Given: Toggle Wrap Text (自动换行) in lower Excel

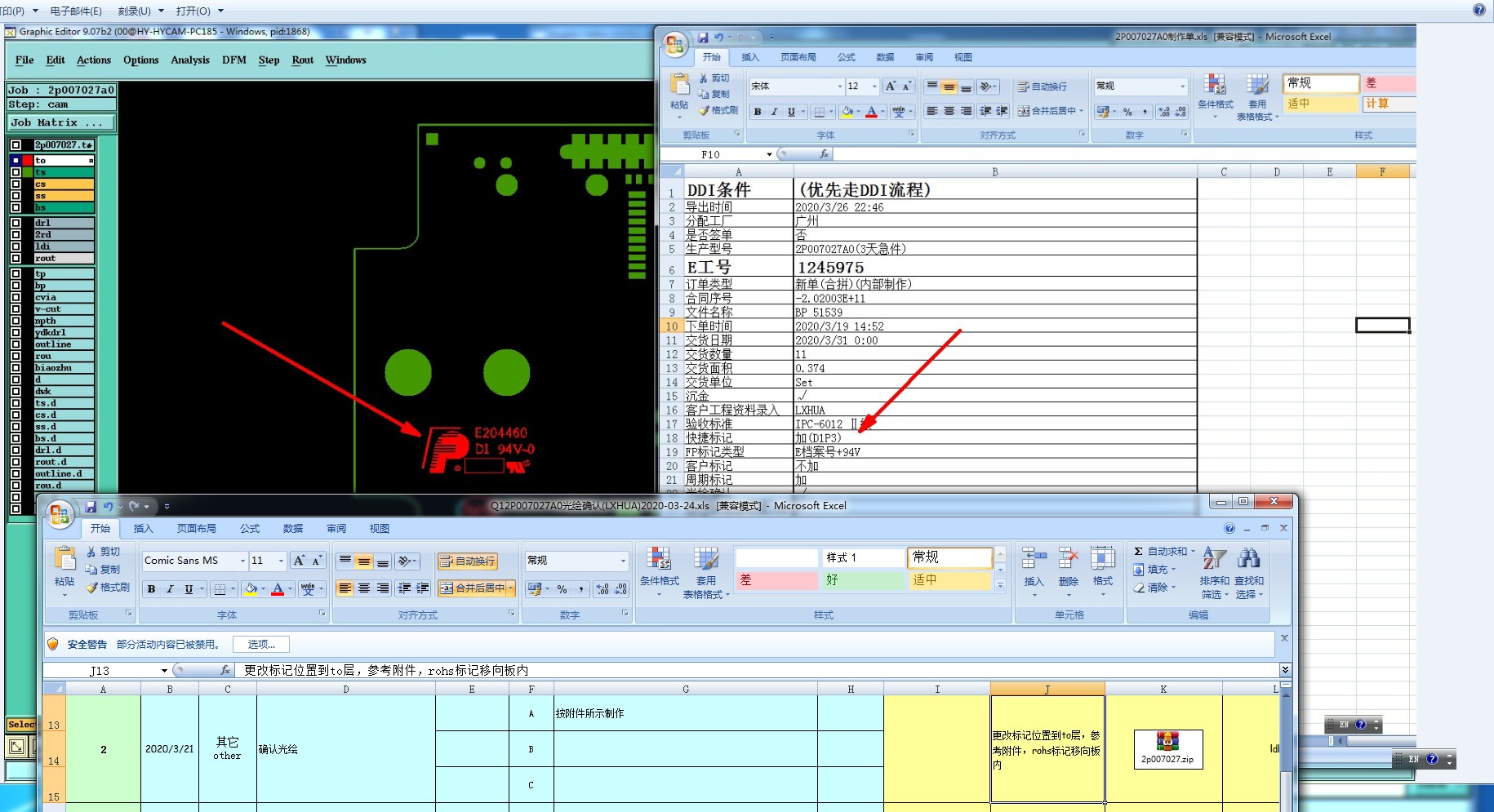Looking at the screenshot, I should pos(467,561).
